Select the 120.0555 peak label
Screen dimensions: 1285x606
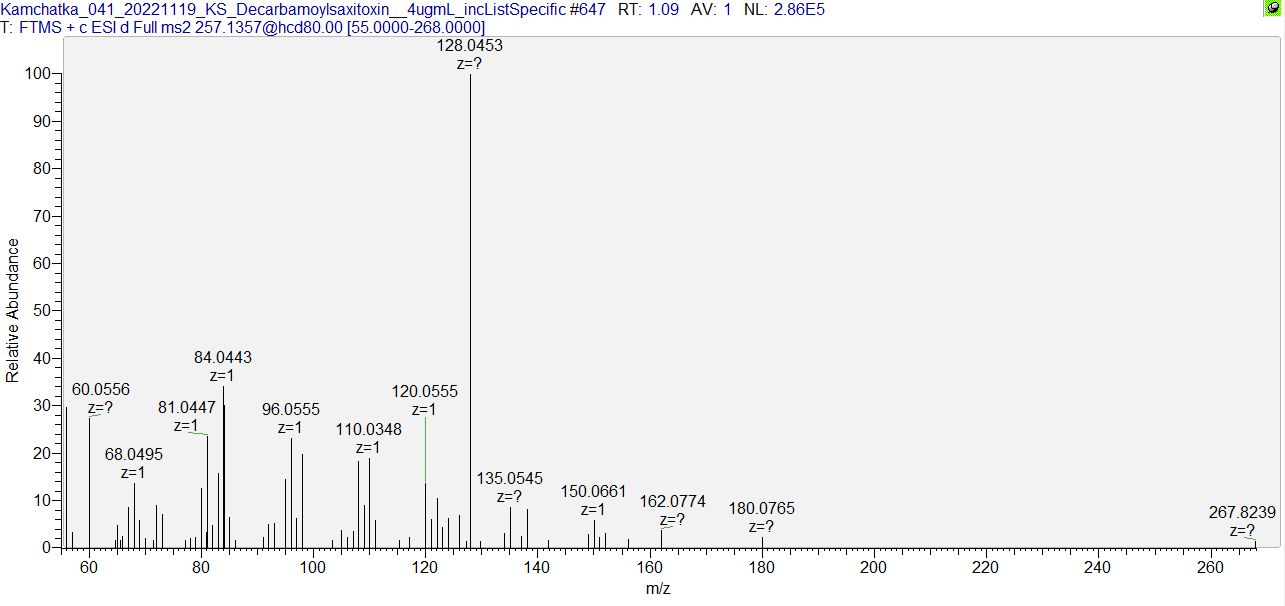pos(424,392)
